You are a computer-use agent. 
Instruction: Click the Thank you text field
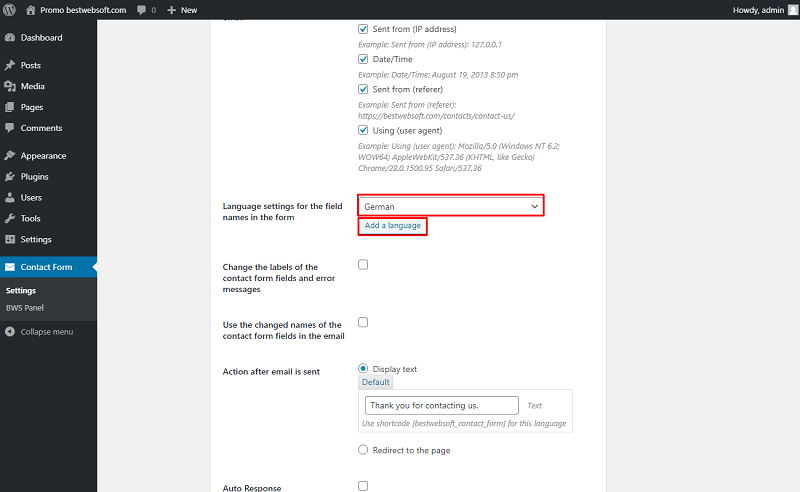tap(442, 405)
